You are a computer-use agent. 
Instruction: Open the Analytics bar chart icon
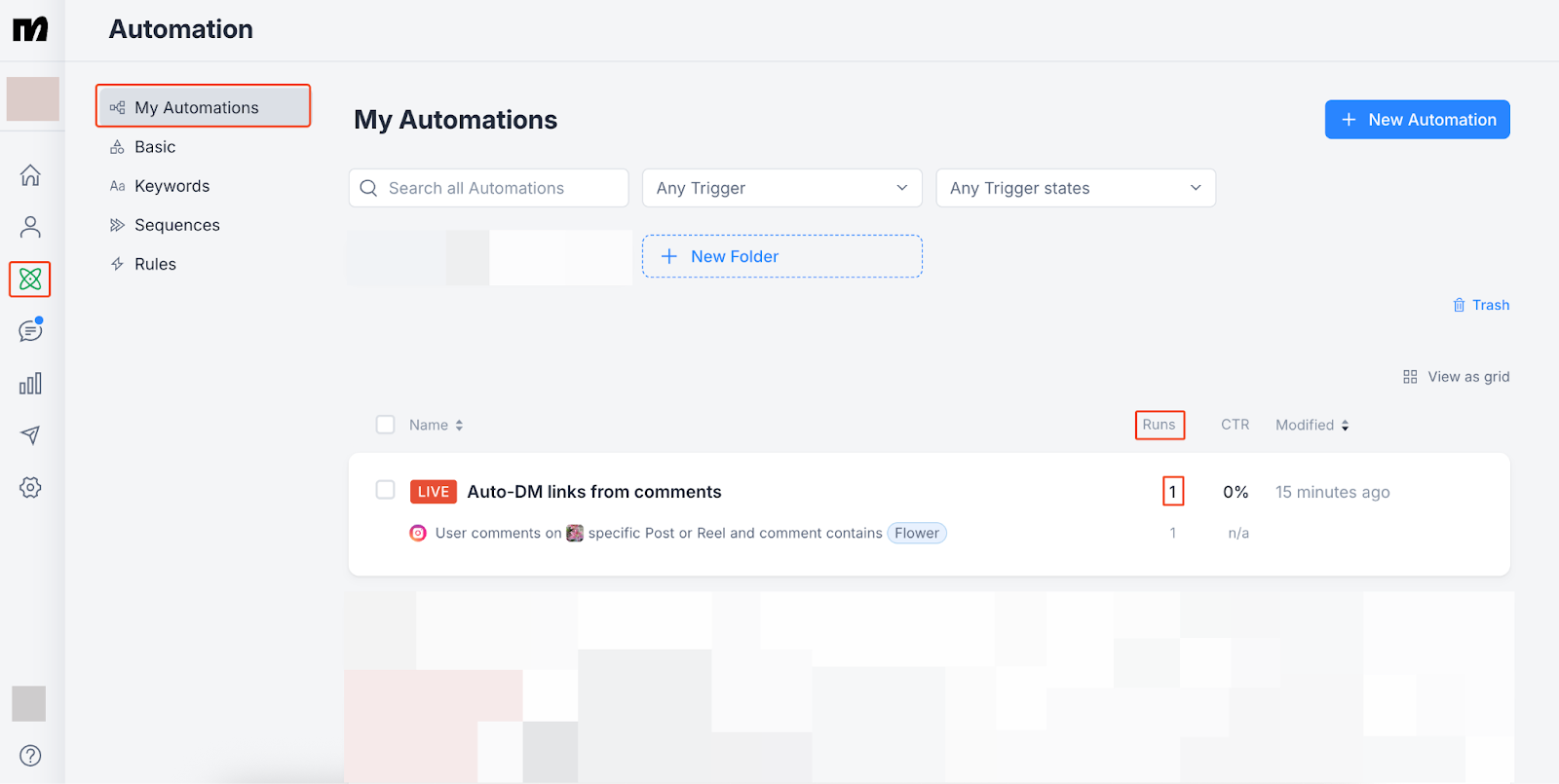click(x=30, y=383)
